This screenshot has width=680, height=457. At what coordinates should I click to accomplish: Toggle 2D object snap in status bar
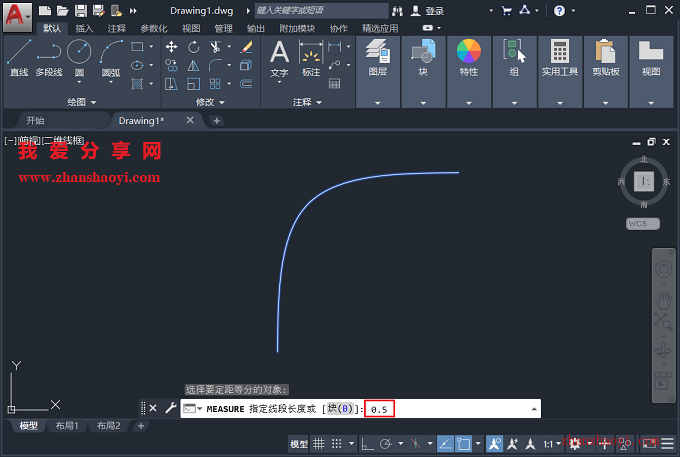click(x=463, y=444)
